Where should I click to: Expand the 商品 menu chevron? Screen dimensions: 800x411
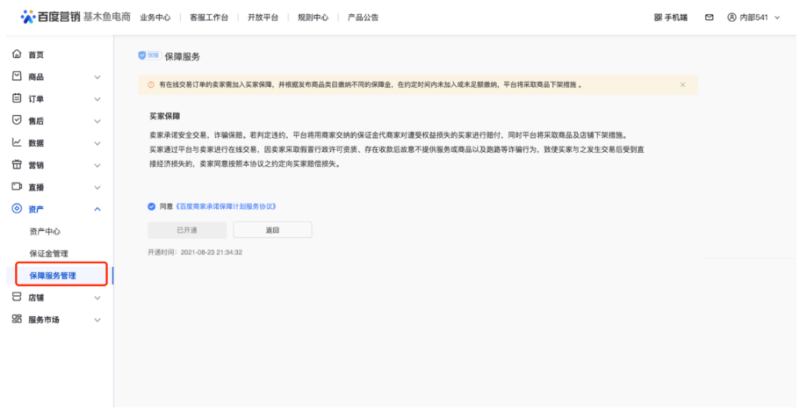[97, 77]
